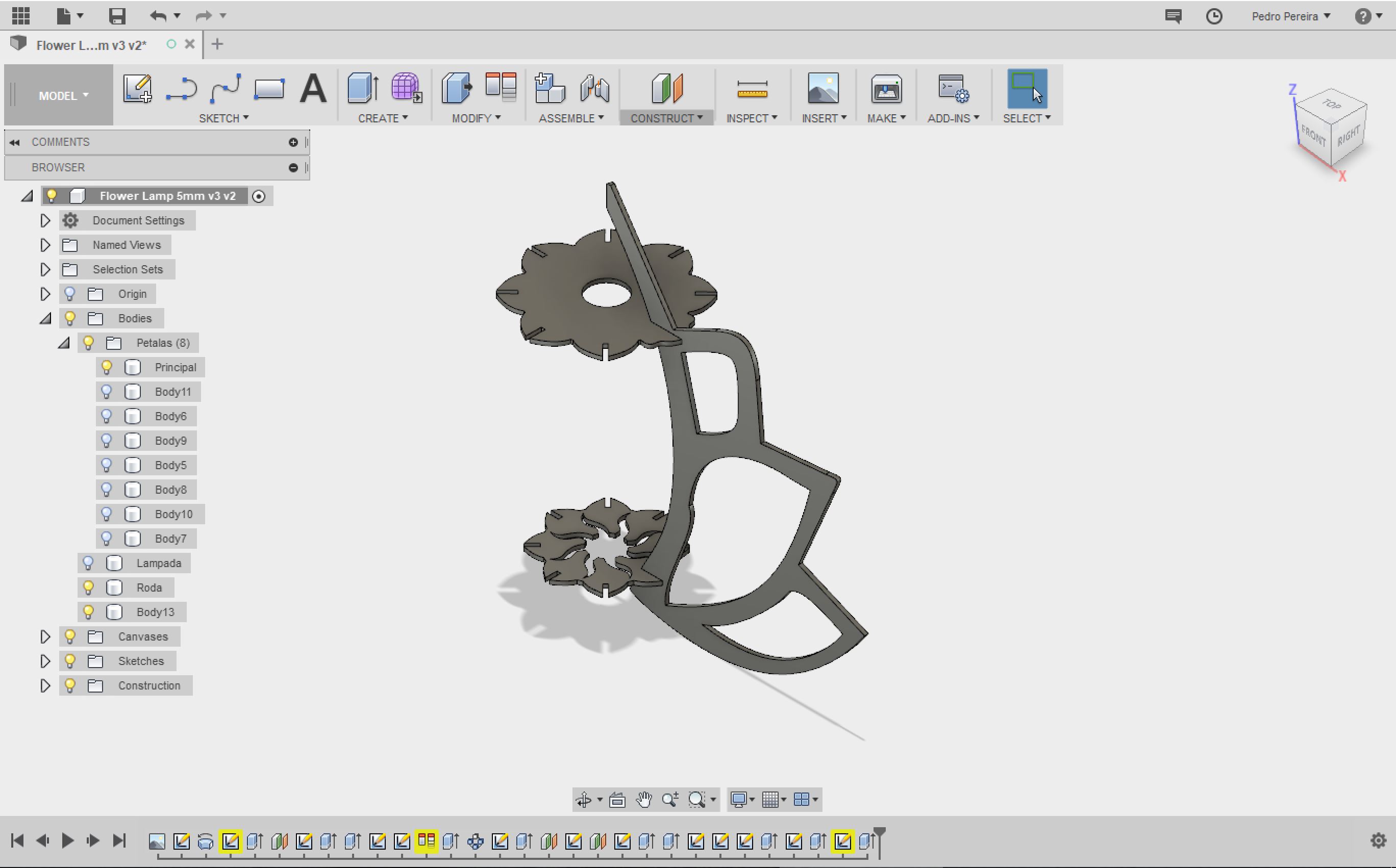
Task: Open the MODIFY menu
Action: (x=476, y=118)
